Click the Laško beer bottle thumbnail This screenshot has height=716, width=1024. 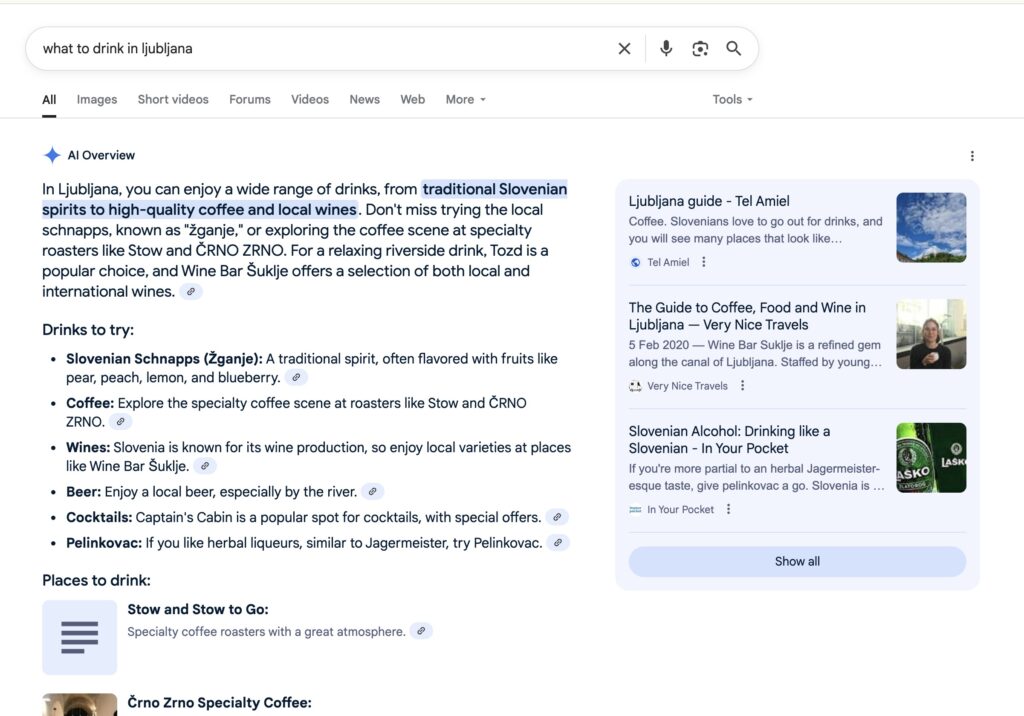[x=931, y=458]
